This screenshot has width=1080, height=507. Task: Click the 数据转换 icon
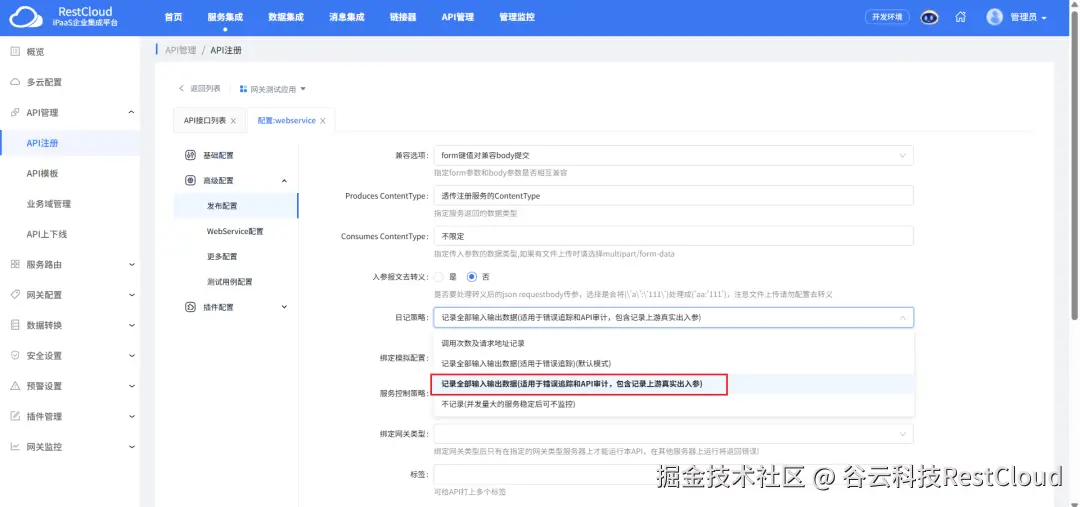pyautogui.click(x=15, y=325)
